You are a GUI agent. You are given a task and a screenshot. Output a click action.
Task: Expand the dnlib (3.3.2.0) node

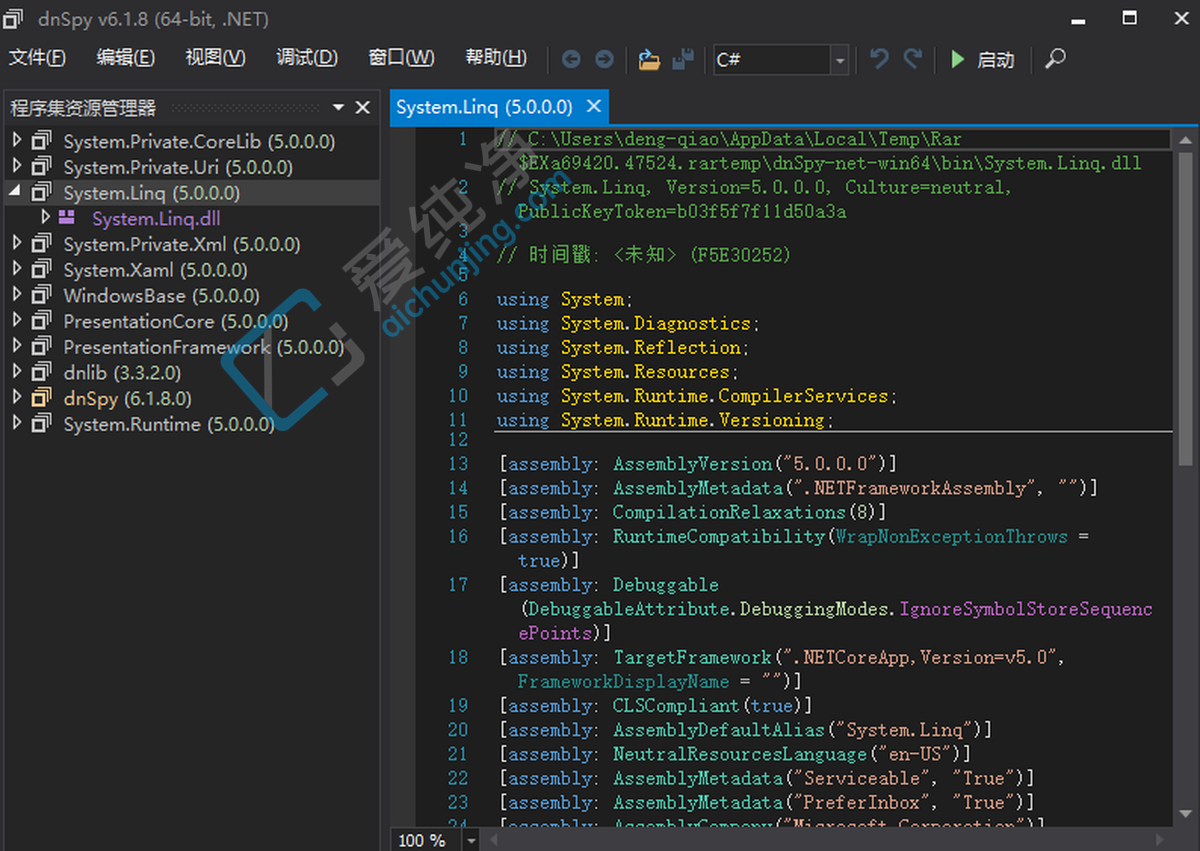tap(16, 372)
